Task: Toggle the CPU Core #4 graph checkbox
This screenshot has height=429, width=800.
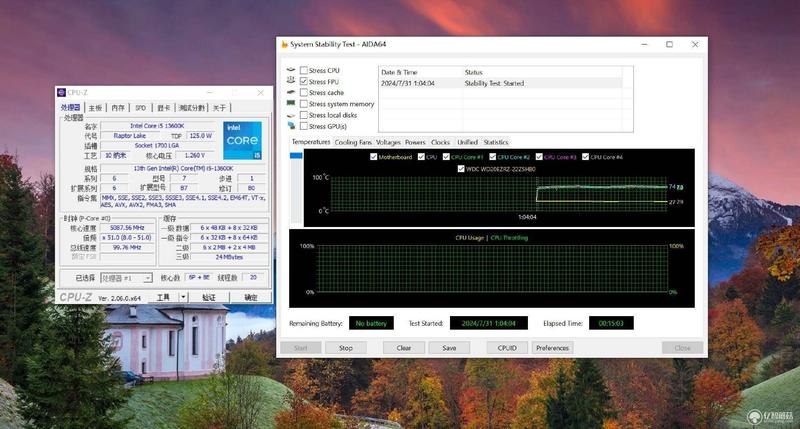Action: point(585,157)
